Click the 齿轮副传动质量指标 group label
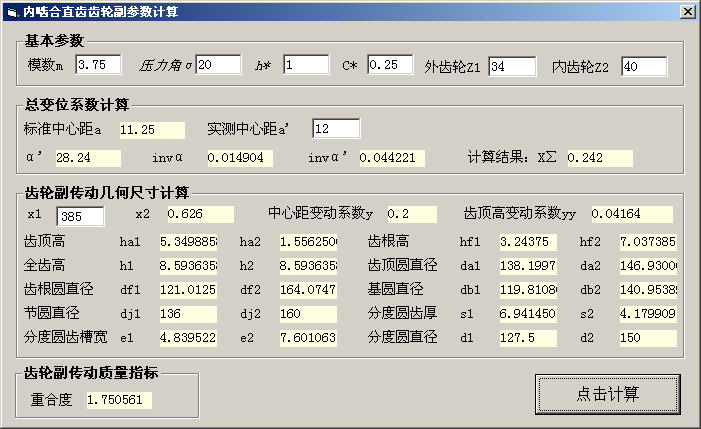Viewport: 701px width, 429px height. (x=91, y=373)
